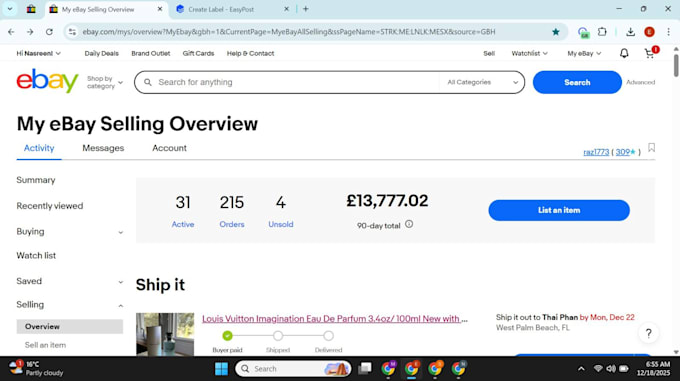Open Recently viewed in sidebar

pos(49,206)
